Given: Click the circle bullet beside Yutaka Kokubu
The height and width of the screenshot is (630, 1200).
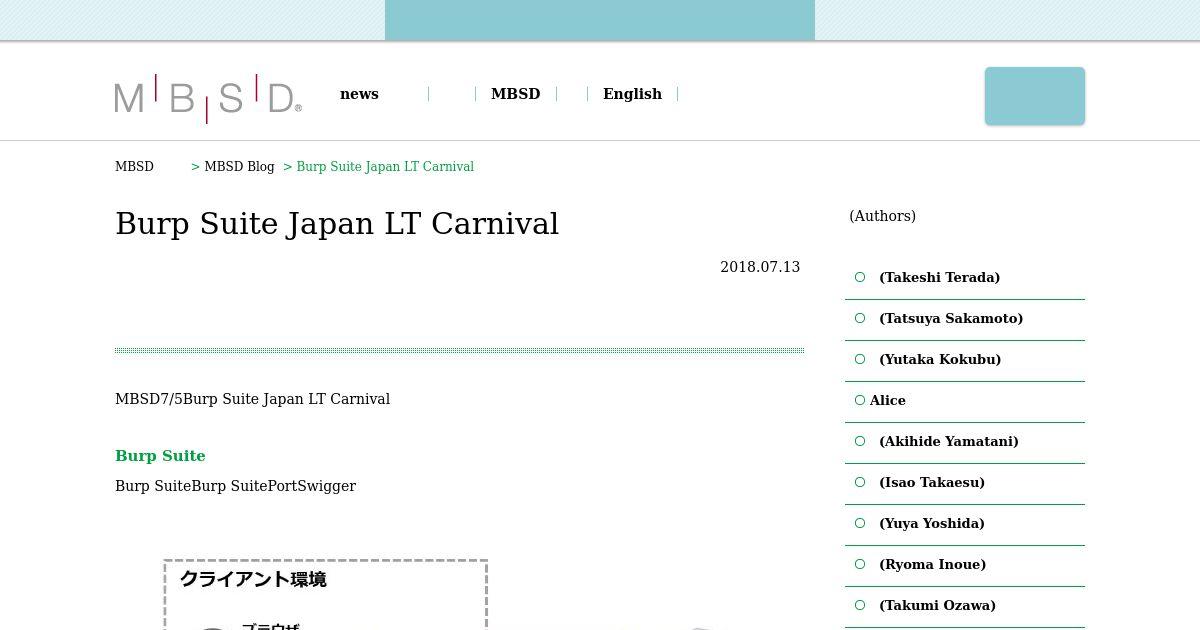Looking at the screenshot, I should [x=860, y=359].
